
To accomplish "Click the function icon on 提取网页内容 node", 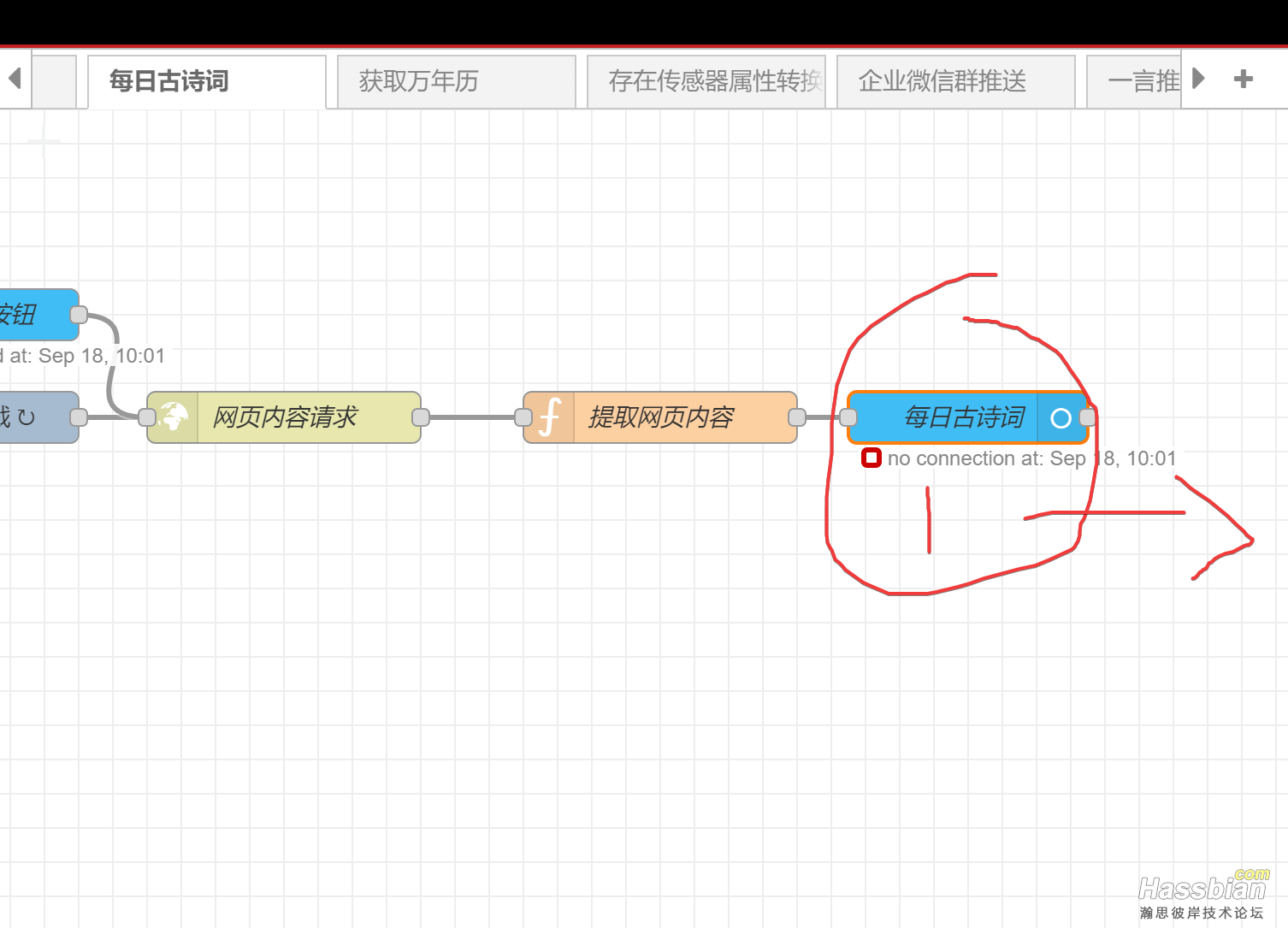I will (550, 417).
